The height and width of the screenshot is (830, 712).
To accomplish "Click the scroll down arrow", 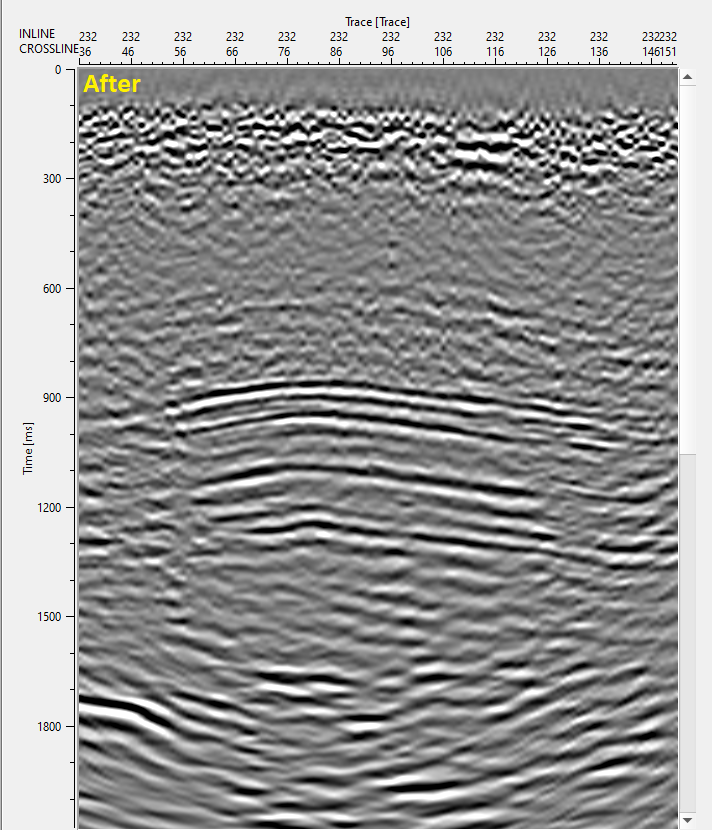I will 687,821.
